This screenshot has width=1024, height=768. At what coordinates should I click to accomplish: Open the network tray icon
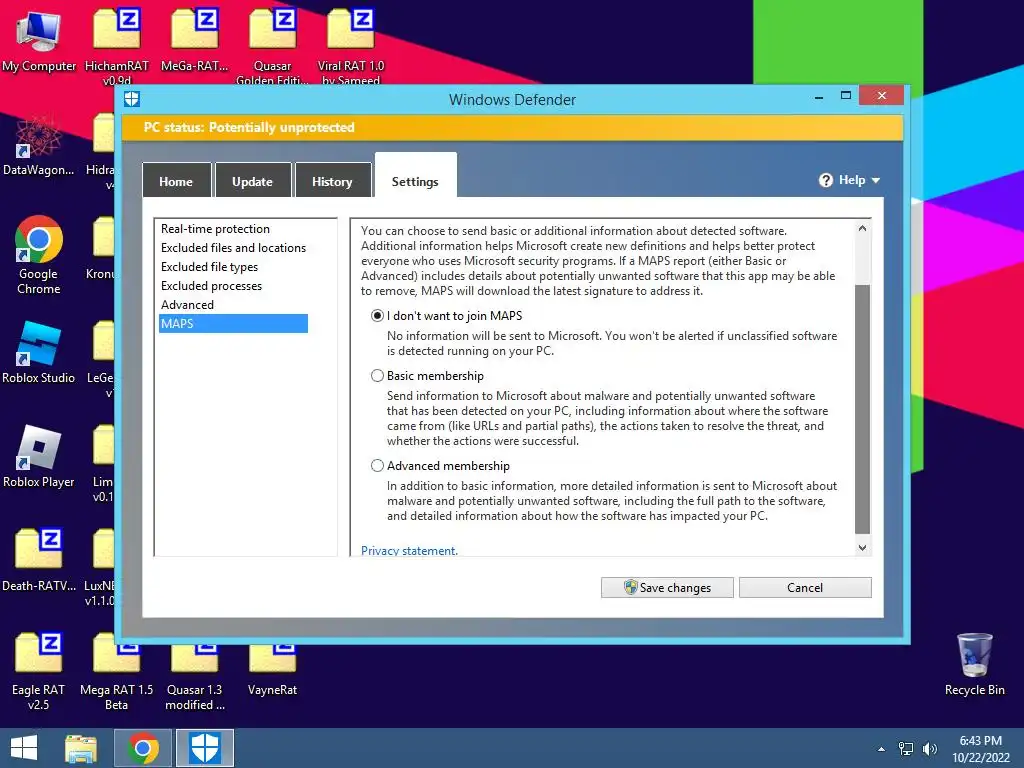tap(906, 749)
